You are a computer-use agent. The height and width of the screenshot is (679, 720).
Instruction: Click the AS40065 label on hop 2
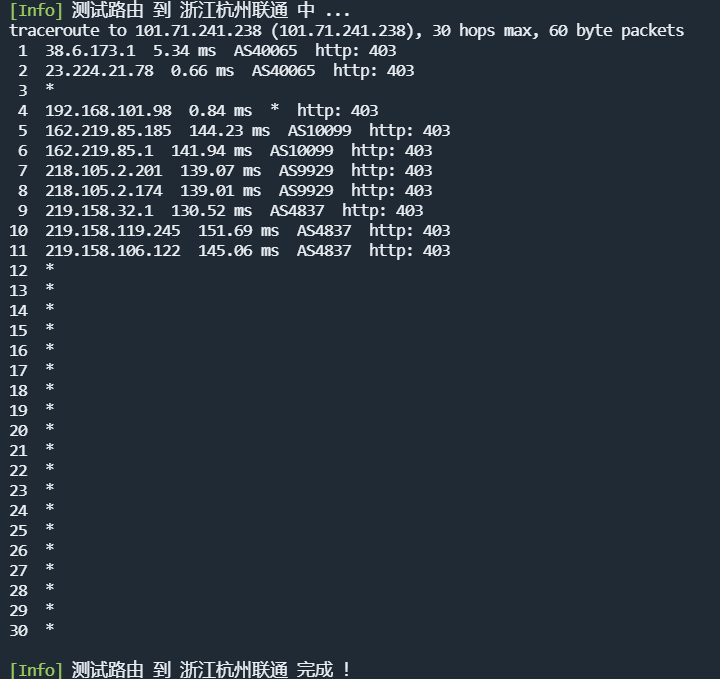[284, 71]
